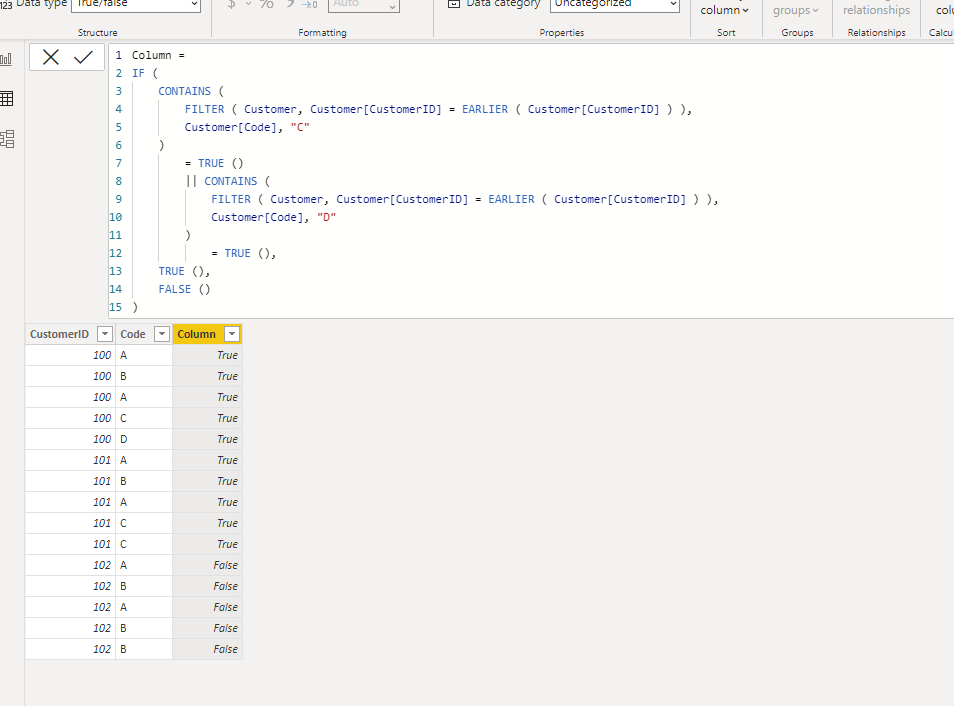Screen dimensions: 954x706
Task: Open the Data type dropdown
Action: click(136, 4)
